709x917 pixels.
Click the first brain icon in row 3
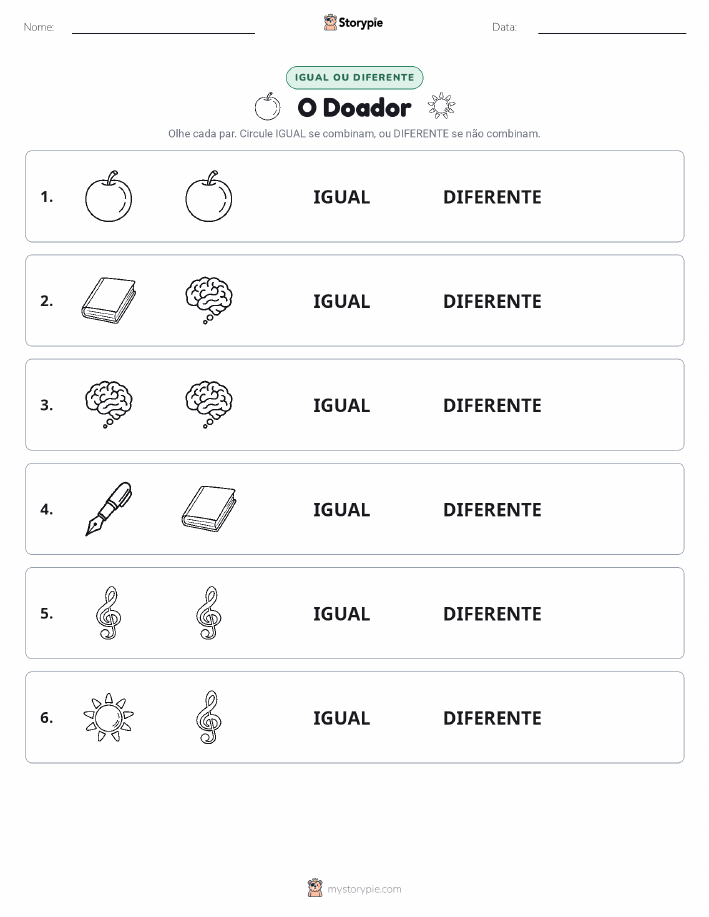(x=108, y=405)
